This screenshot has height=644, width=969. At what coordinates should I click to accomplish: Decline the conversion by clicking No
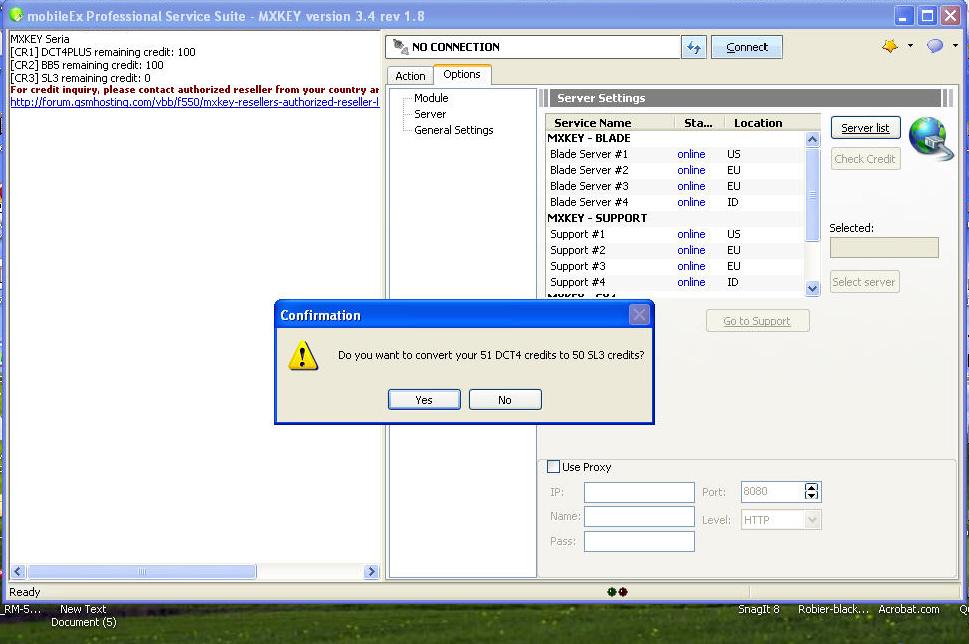coord(505,399)
